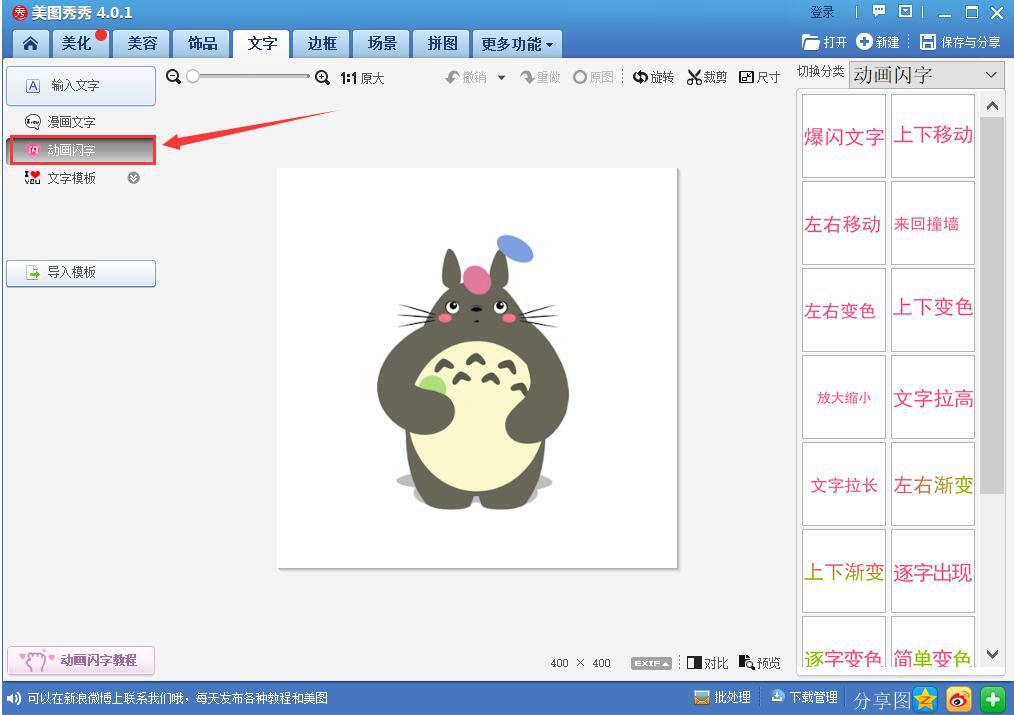Expand the EXIF info button
The width and height of the screenshot is (1014, 715).
point(651,663)
